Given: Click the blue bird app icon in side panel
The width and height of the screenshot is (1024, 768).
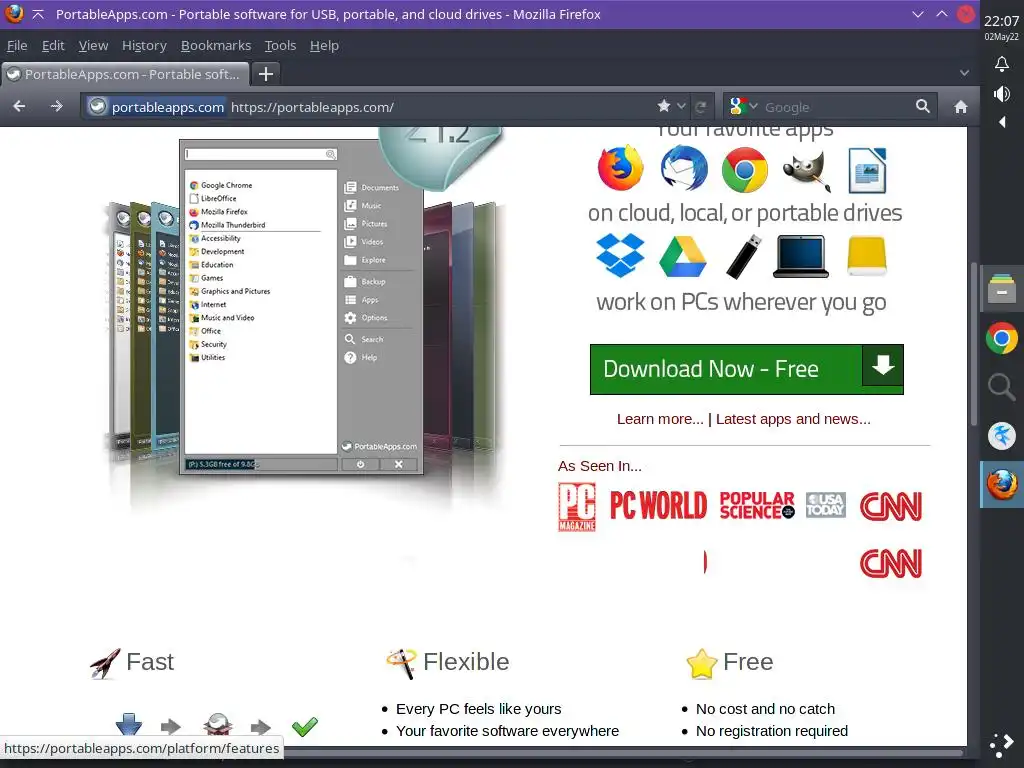Looking at the screenshot, I should coord(1001,436).
